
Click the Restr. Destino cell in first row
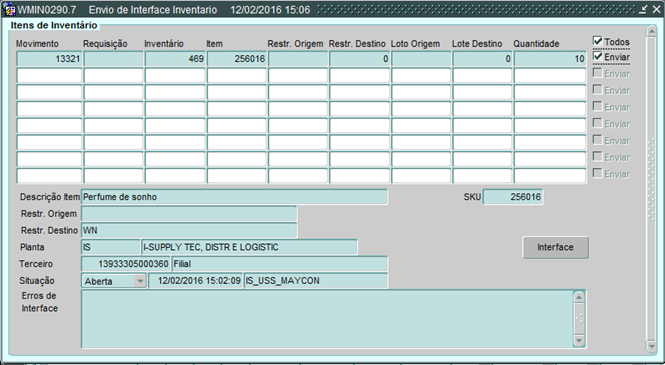point(359,59)
